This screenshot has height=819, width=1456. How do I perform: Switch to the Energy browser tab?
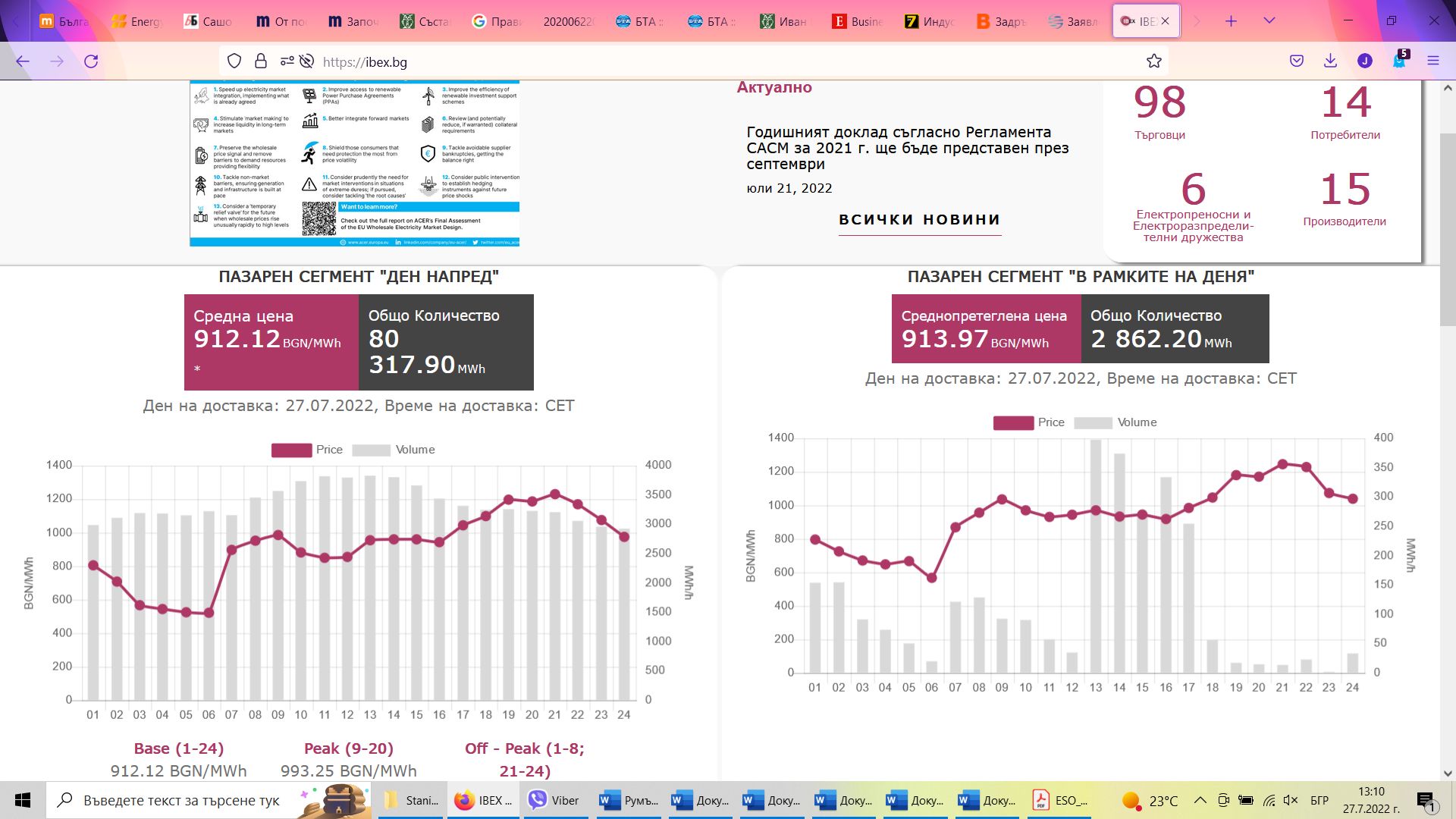point(138,21)
